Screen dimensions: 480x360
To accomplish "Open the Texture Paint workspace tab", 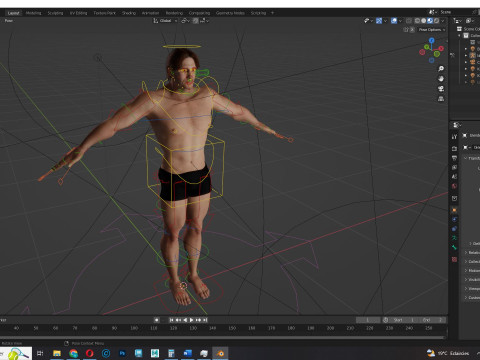I will tap(104, 13).
